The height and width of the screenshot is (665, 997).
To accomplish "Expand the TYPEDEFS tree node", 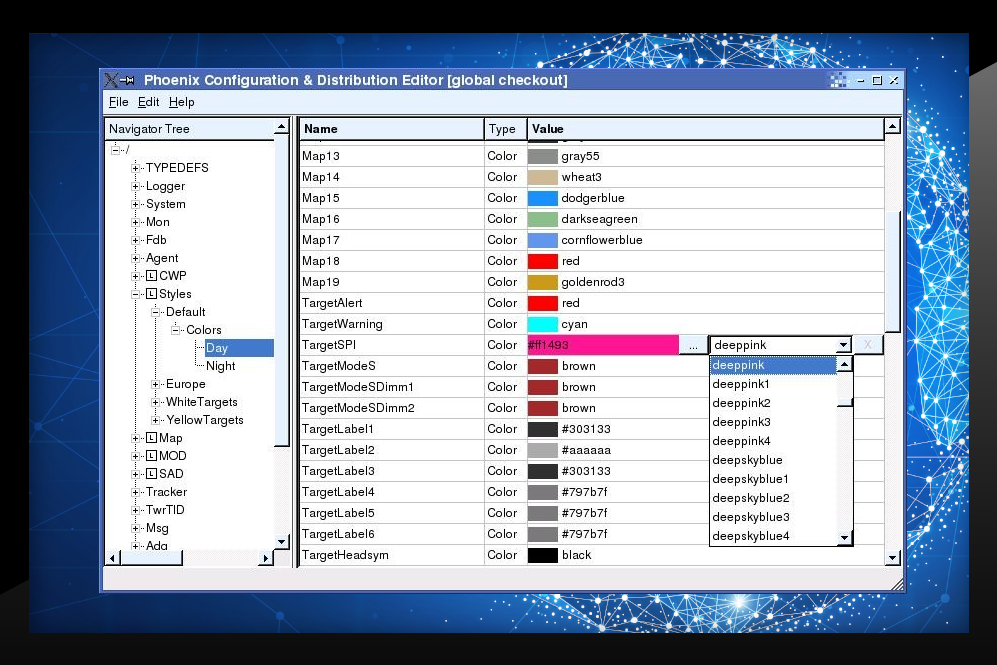I will pos(136,168).
